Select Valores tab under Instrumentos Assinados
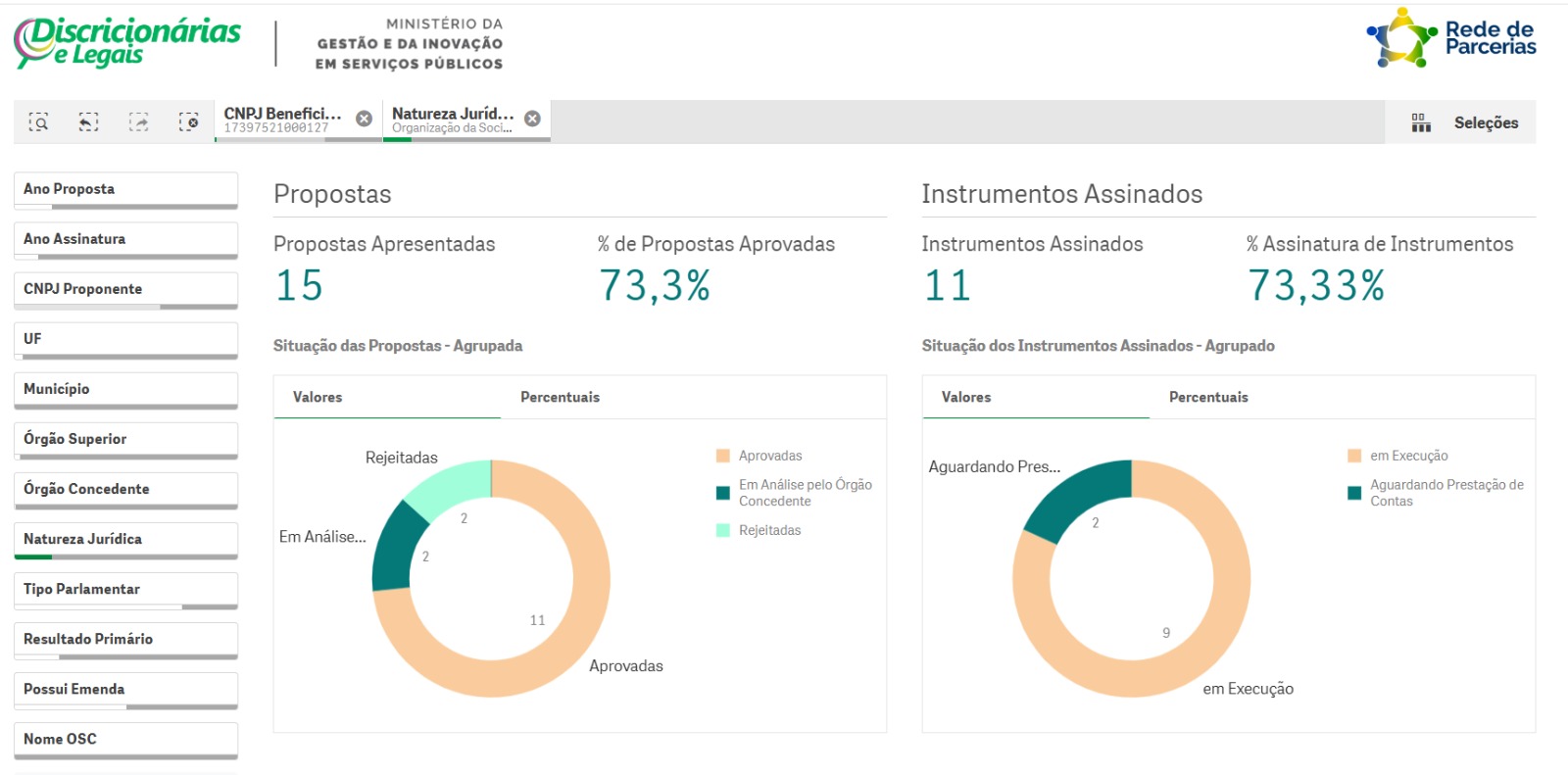This screenshot has width=1568, height=775. click(x=966, y=397)
